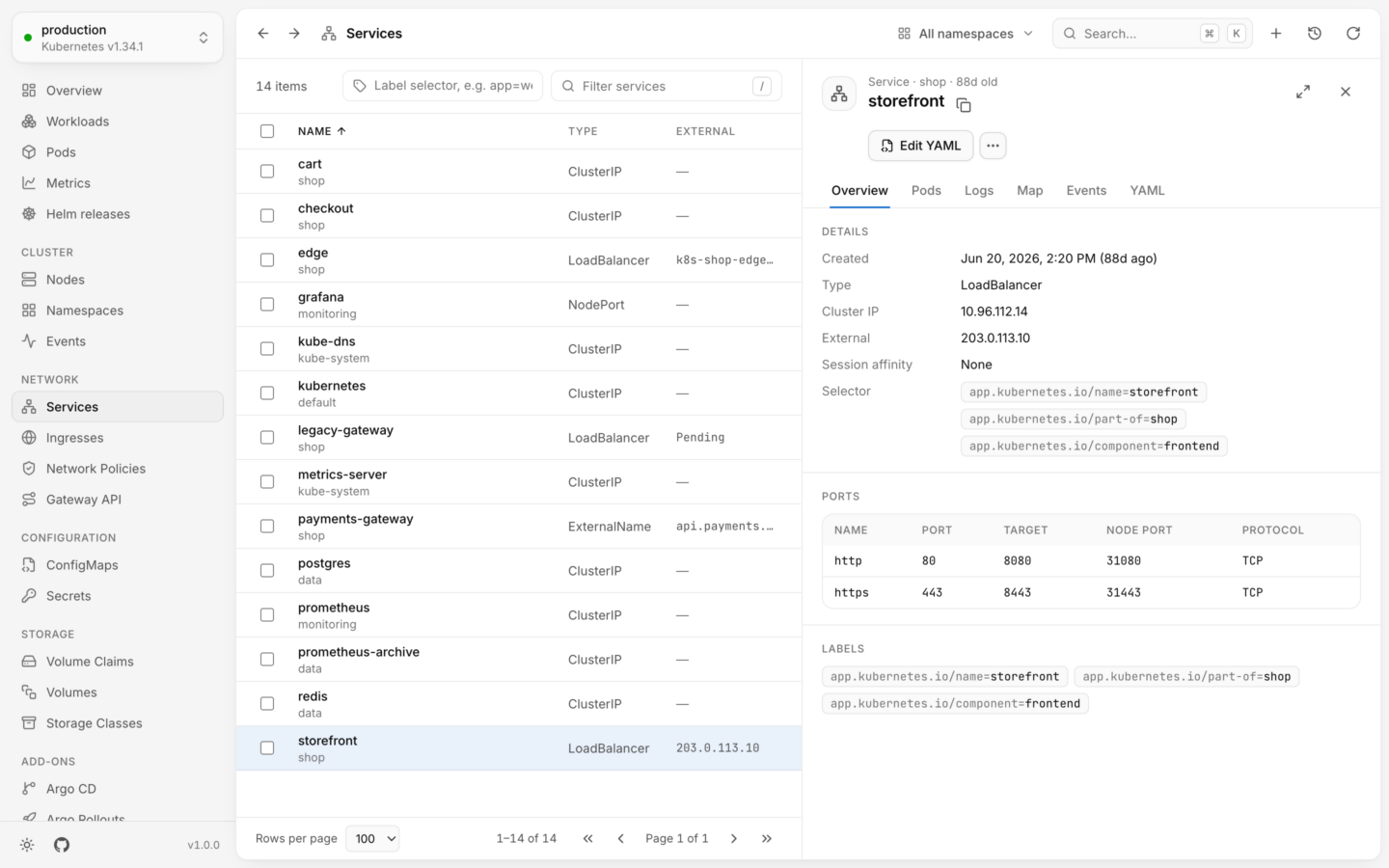Image resolution: width=1389 pixels, height=868 pixels.
Task: View the Map tab
Action: coord(1030,191)
